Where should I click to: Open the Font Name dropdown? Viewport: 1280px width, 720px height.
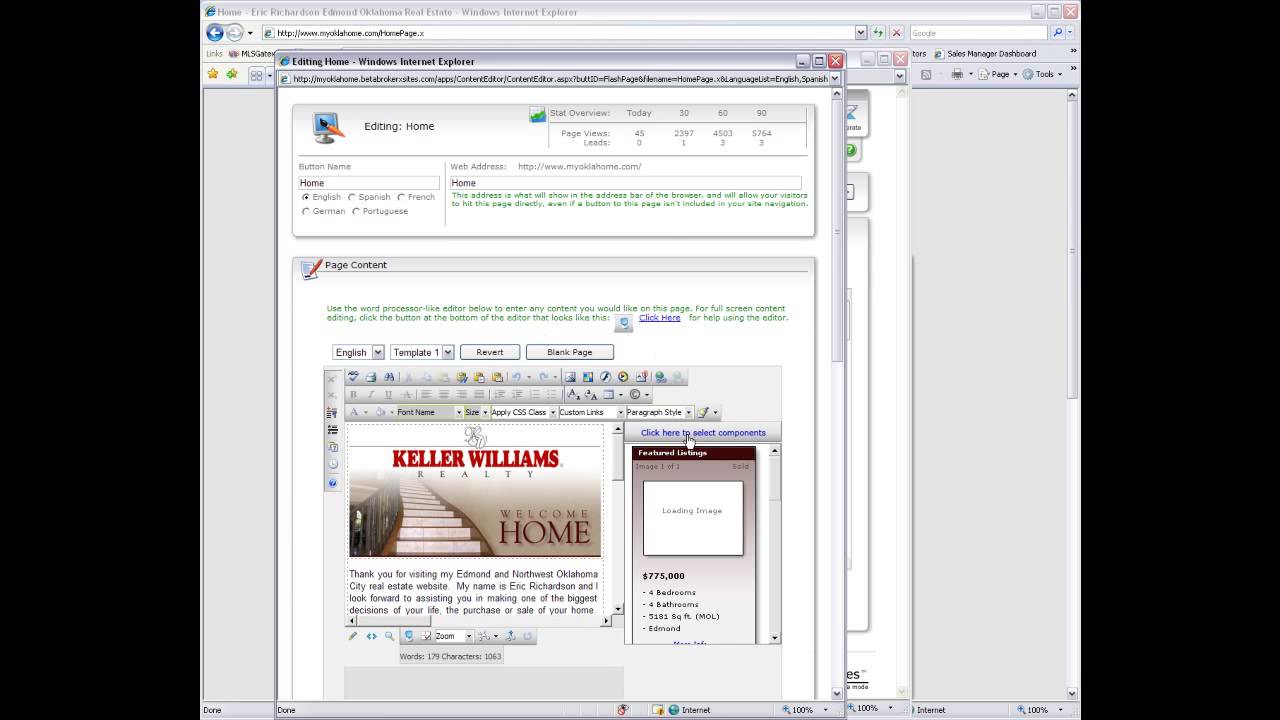point(430,412)
